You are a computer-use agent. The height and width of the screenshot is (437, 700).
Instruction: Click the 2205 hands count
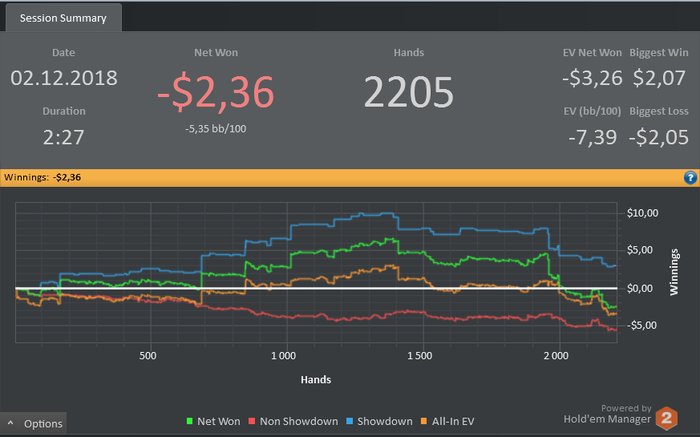408,92
